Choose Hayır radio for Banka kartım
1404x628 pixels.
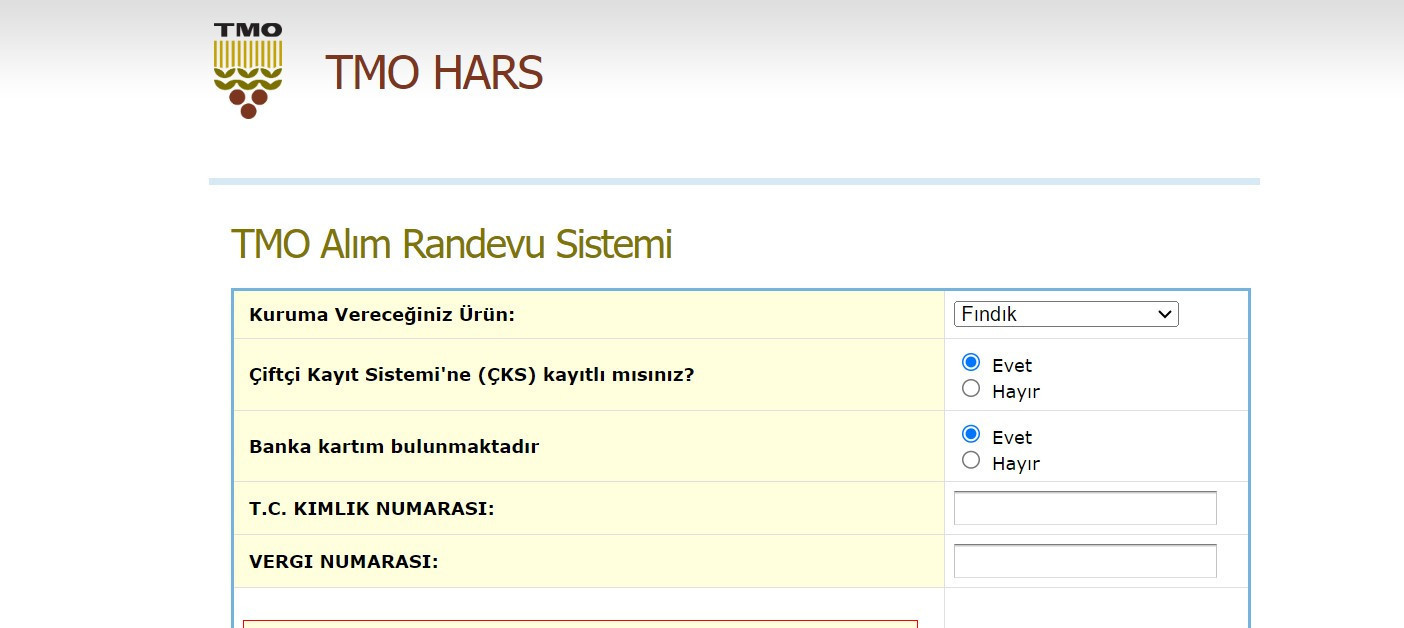point(970,461)
